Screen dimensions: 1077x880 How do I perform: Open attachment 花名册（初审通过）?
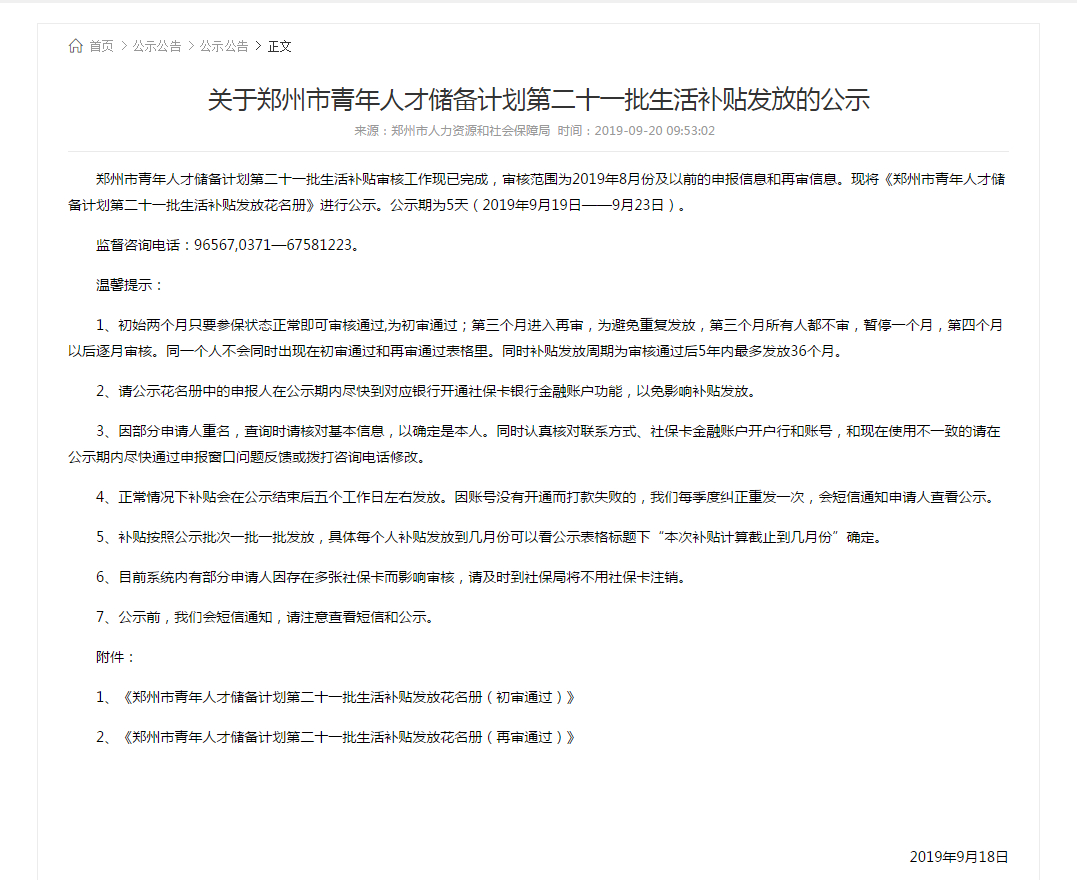click(x=348, y=697)
